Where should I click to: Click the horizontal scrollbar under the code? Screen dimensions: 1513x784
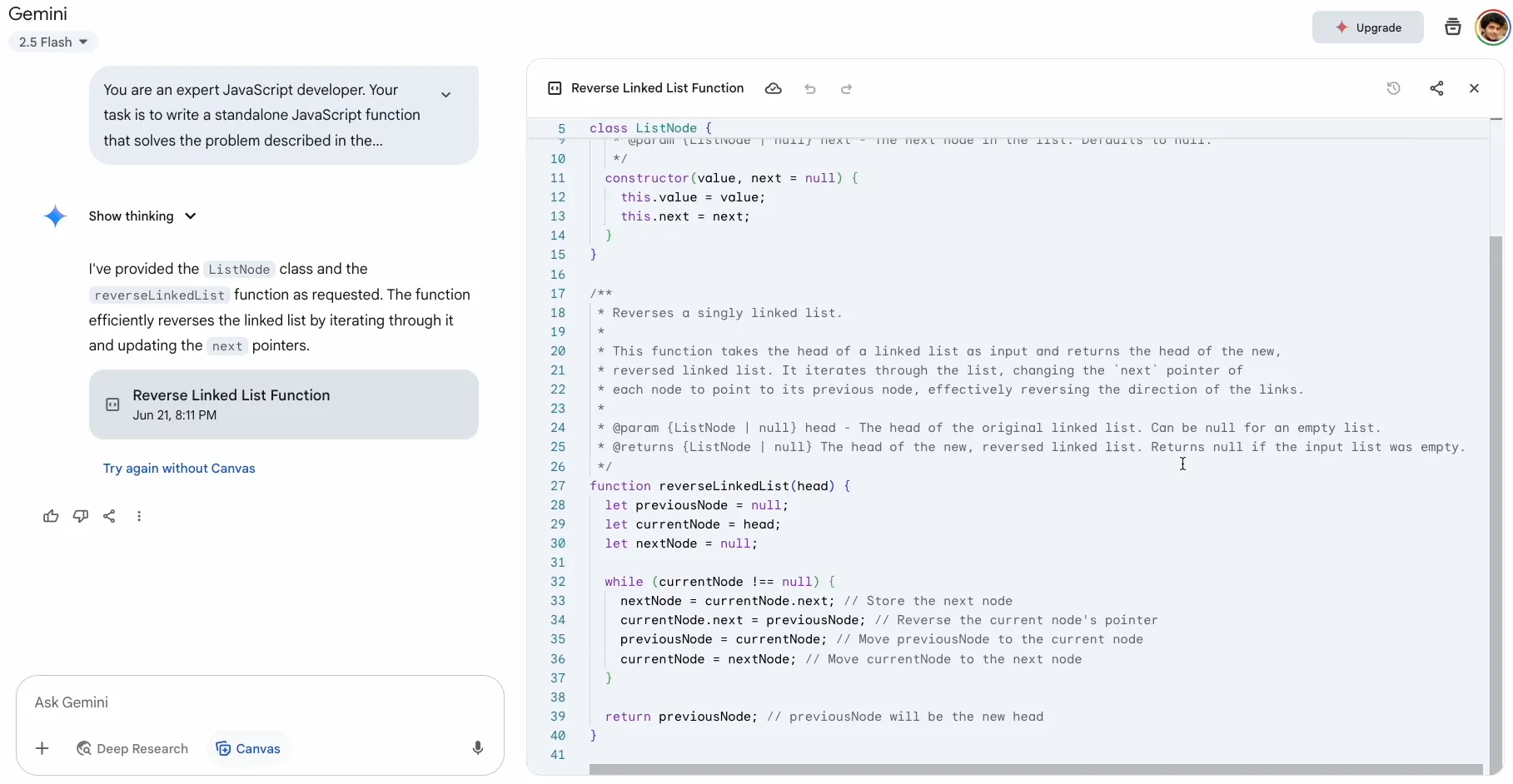(x=1035, y=769)
